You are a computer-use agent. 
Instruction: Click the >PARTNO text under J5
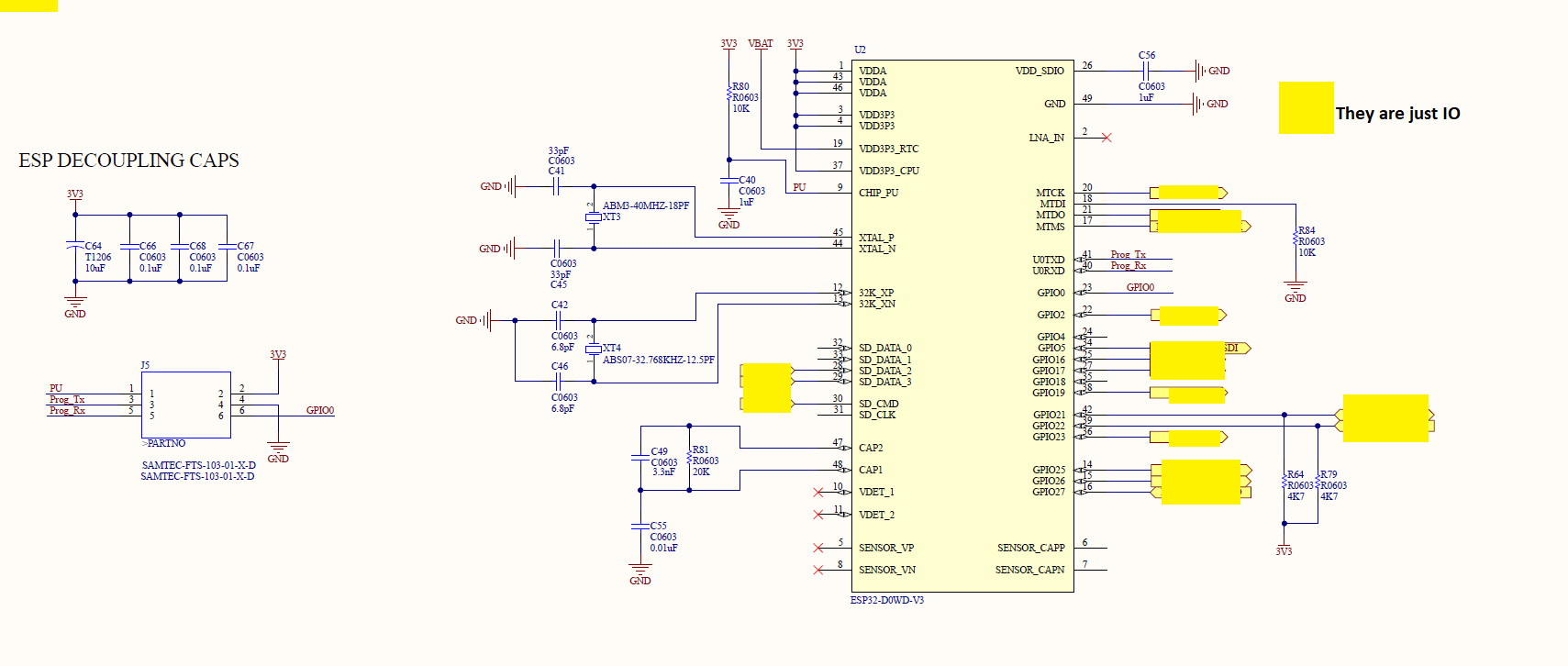click(163, 443)
